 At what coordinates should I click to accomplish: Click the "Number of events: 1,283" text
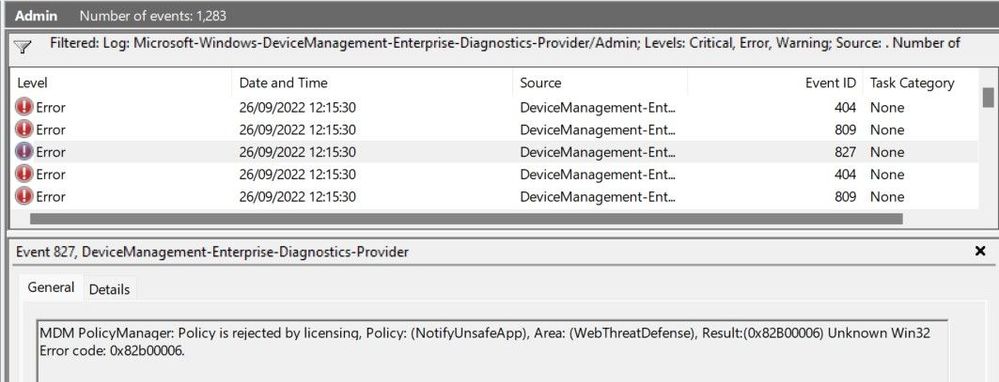pyautogui.click(x=153, y=16)
